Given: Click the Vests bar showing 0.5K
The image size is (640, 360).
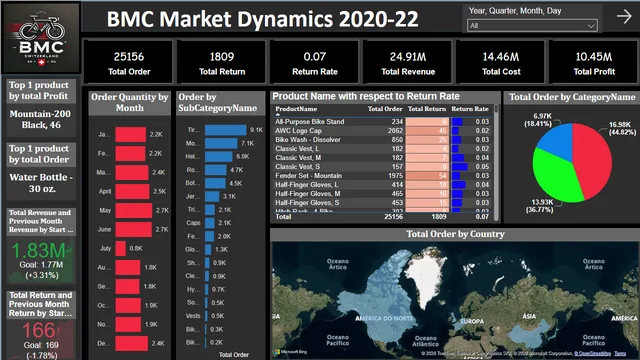Looking at the screenshot, I should click(206, 316).
